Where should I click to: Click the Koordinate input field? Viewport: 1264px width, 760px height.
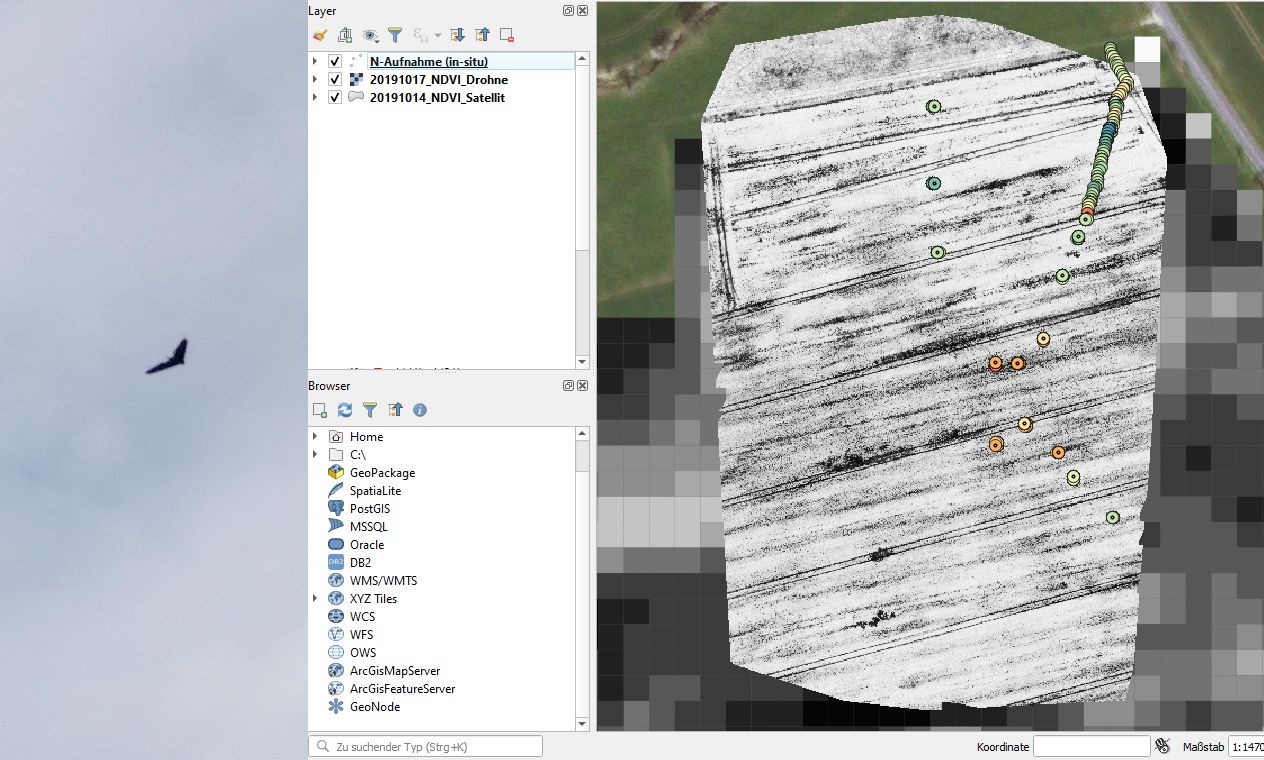point(1091,746)
